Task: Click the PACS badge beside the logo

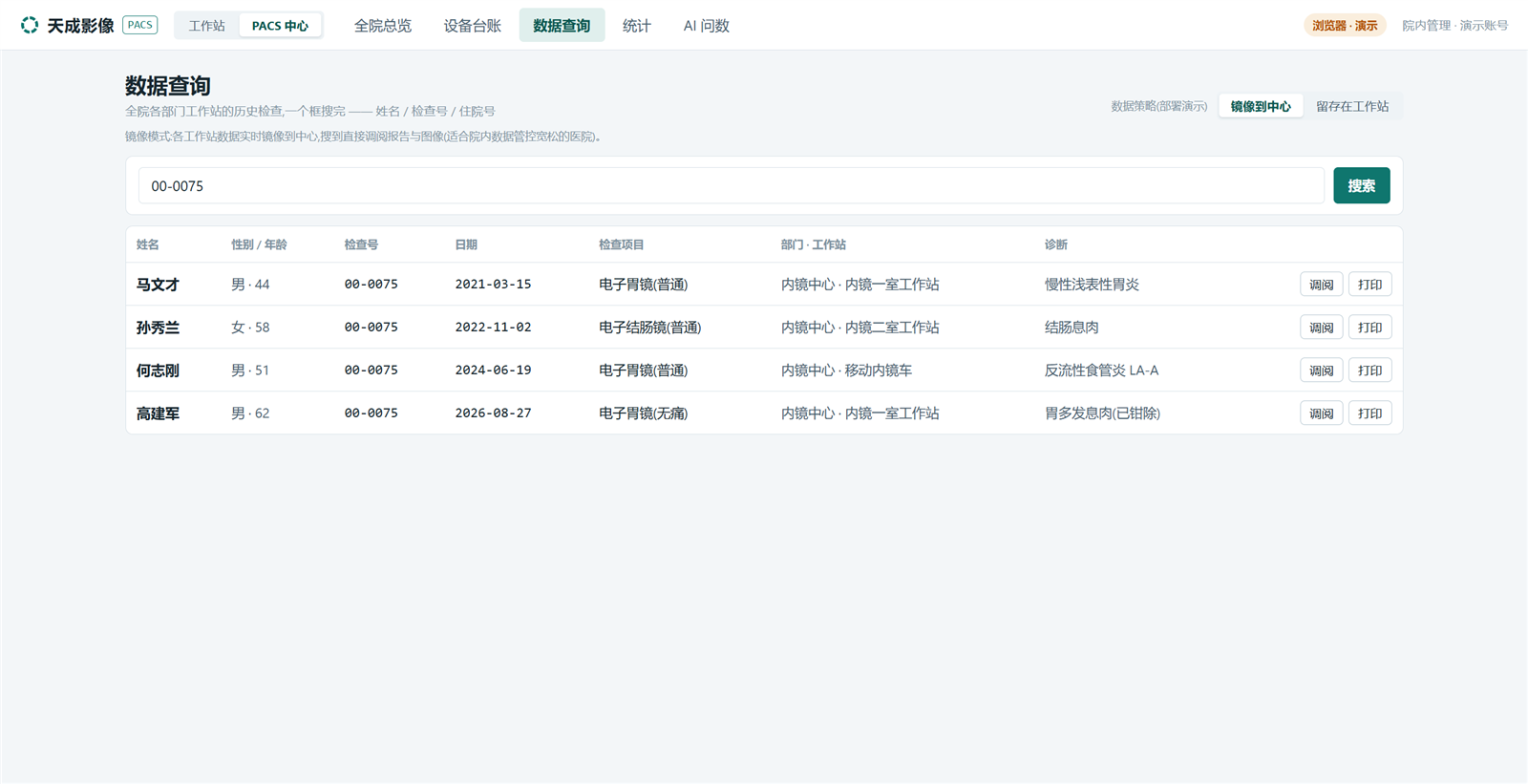Action: point(140,25)
